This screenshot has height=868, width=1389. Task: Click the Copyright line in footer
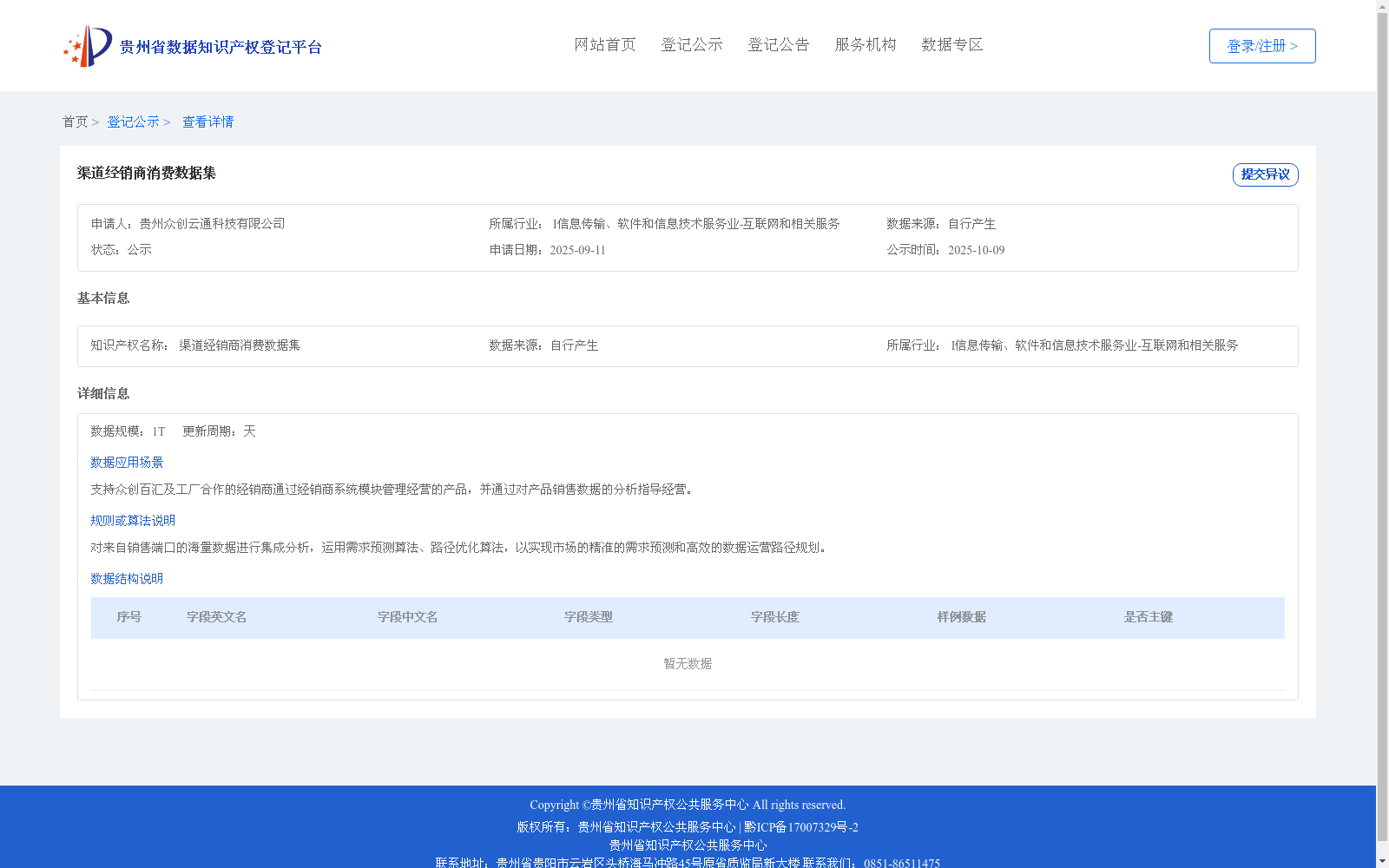pyautogui.click(x=688, y=805)
